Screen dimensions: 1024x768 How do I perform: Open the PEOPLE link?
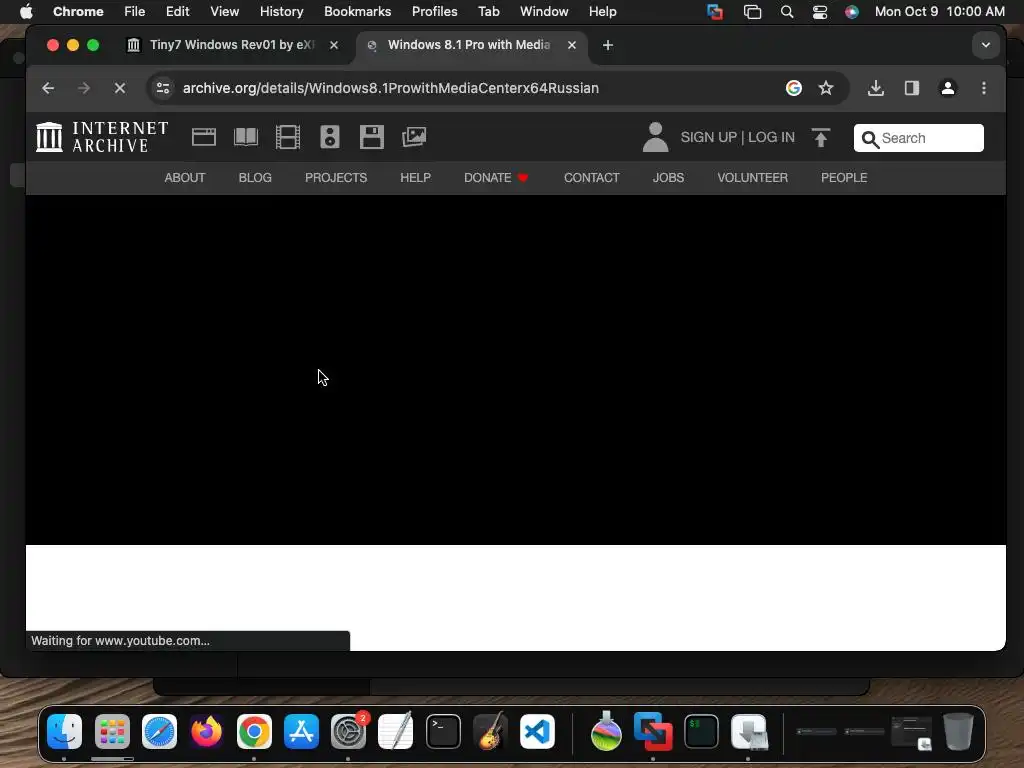[x=844, y=178]
